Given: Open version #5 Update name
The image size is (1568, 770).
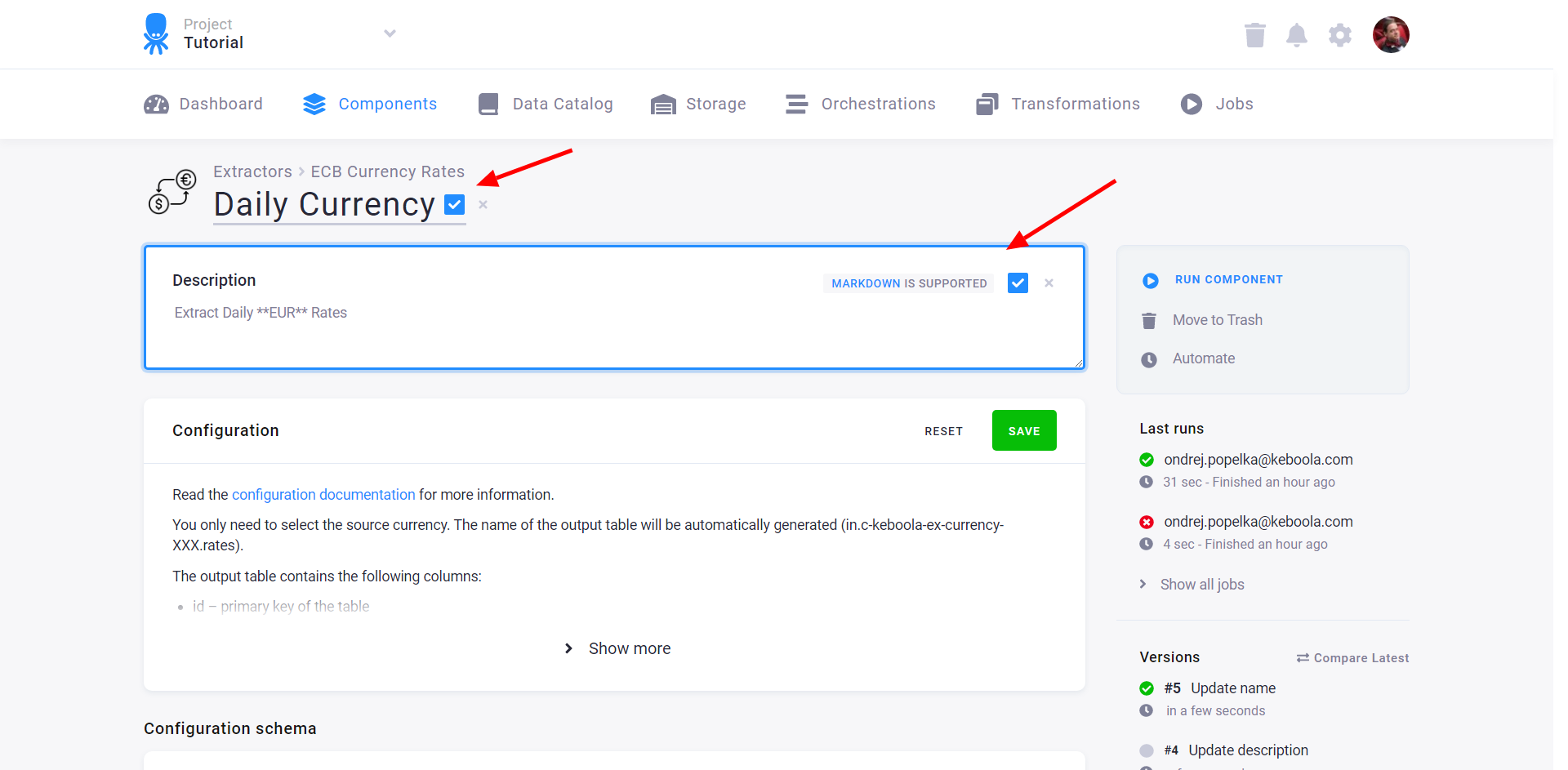Looking at the screenshot, I should tap(1220, 688).
